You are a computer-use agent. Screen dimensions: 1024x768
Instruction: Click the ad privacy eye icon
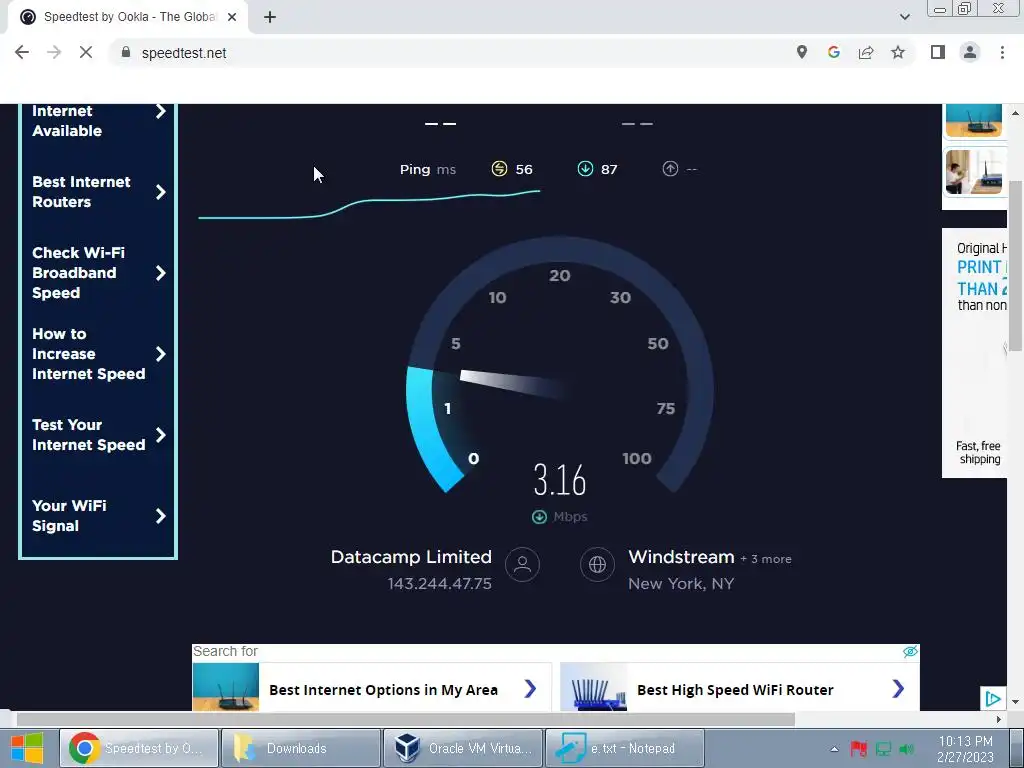point(910,652)
